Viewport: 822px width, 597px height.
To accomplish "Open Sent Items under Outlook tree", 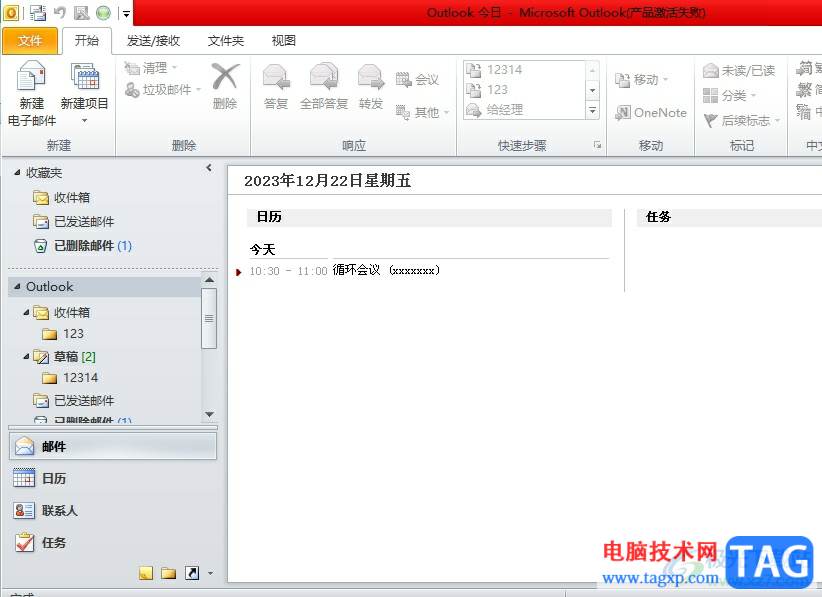I will (x=73, y=400).
